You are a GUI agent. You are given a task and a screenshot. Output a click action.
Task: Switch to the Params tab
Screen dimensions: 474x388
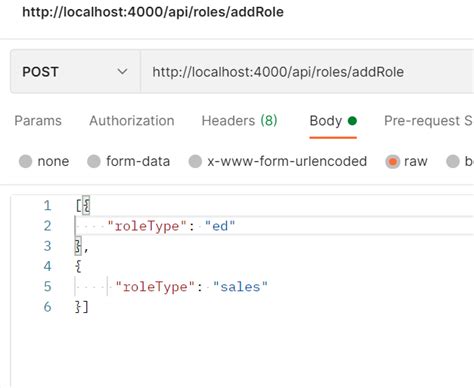[38, 121]
